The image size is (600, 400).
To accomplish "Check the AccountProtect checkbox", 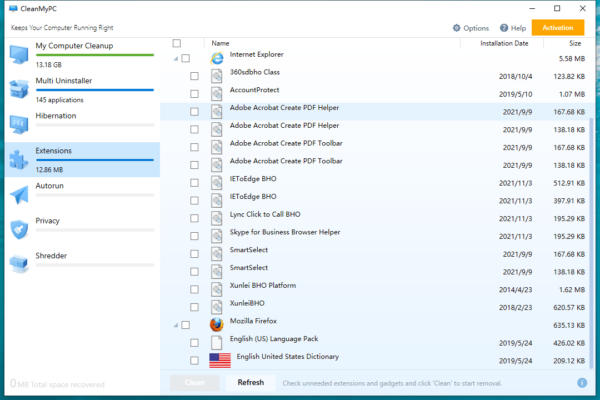I will pyautogui.click(x=194, y=94).
